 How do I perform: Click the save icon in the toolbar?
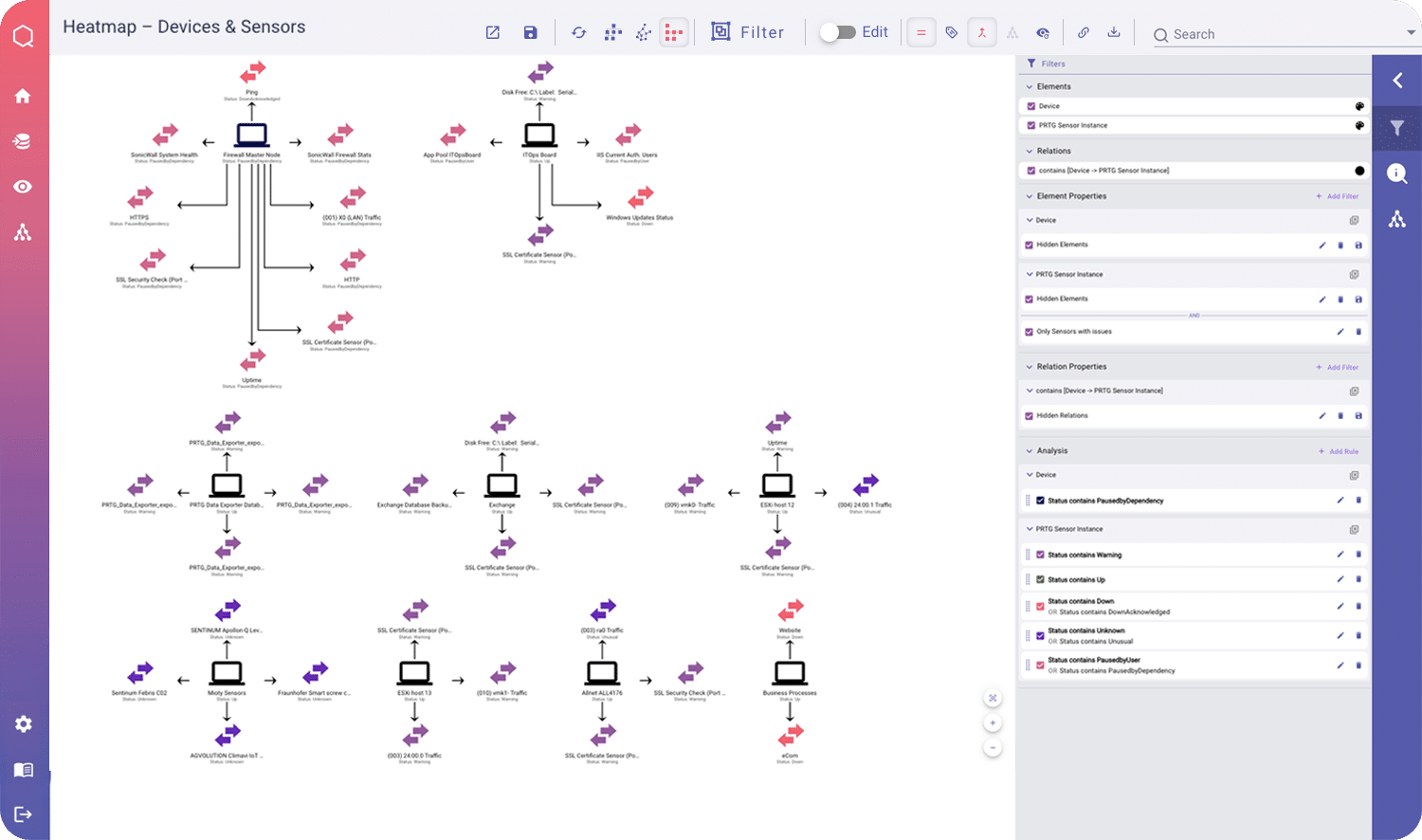tap(530, 33)
